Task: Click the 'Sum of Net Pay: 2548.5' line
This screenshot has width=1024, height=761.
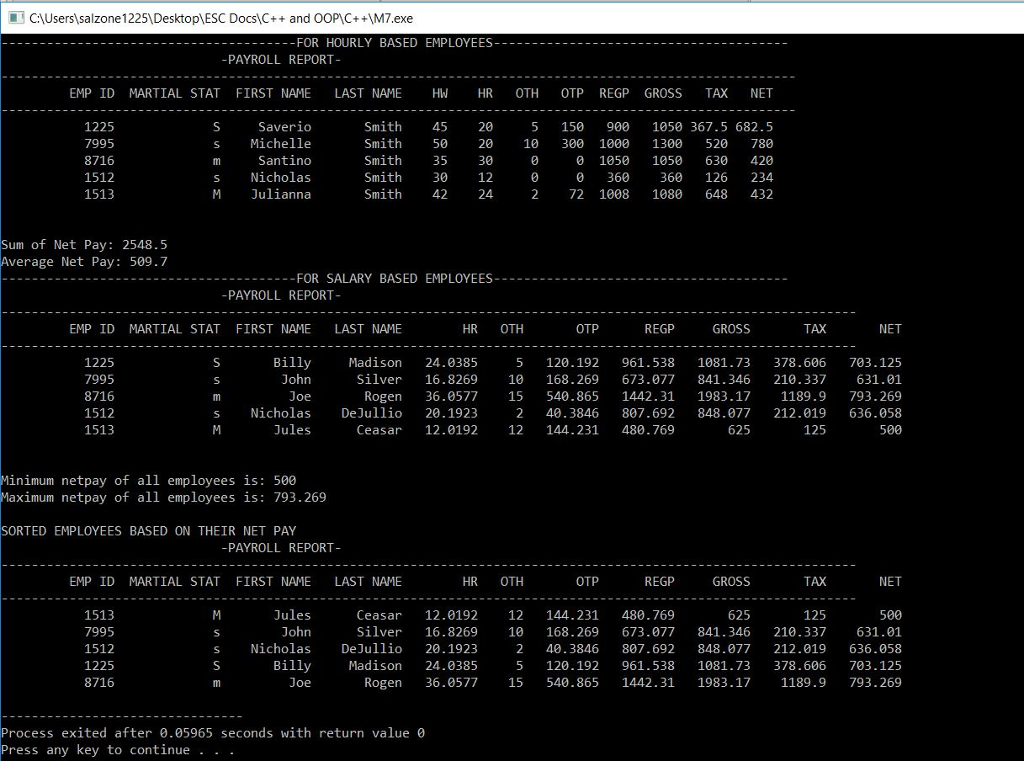Action: [x=84, y=245]
